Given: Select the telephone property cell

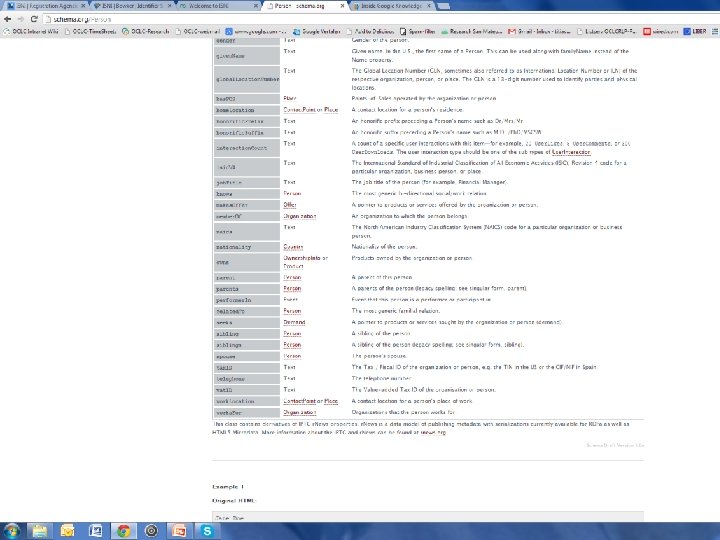Looking at the screenshot, I should (x=247, y=379).
